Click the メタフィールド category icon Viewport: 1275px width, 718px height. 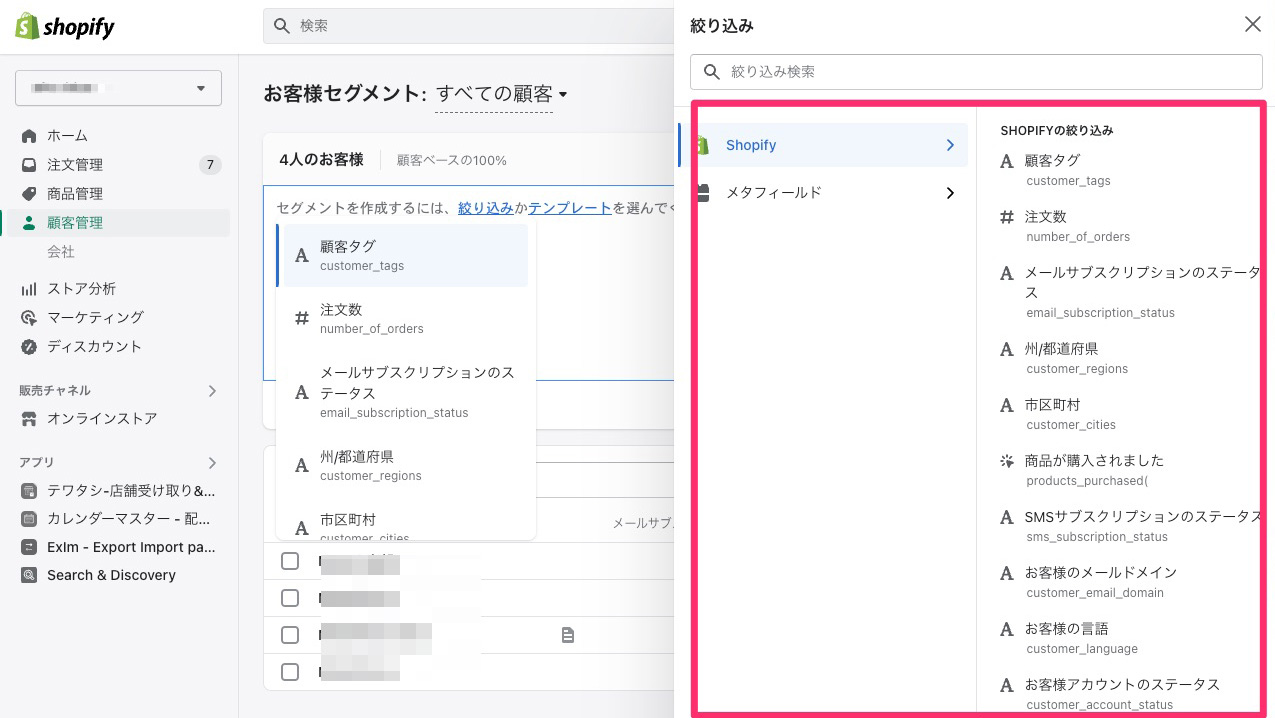(x=704, y=193)
